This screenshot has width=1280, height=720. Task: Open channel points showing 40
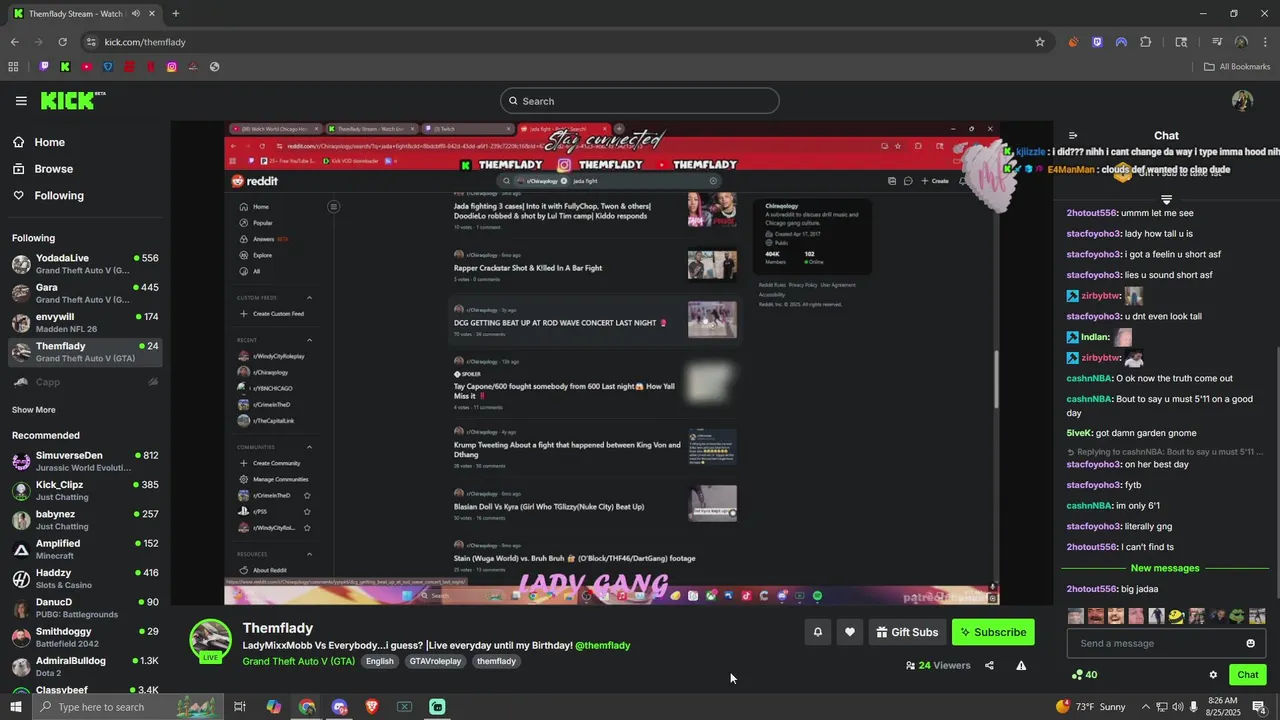pos(1084,675)
